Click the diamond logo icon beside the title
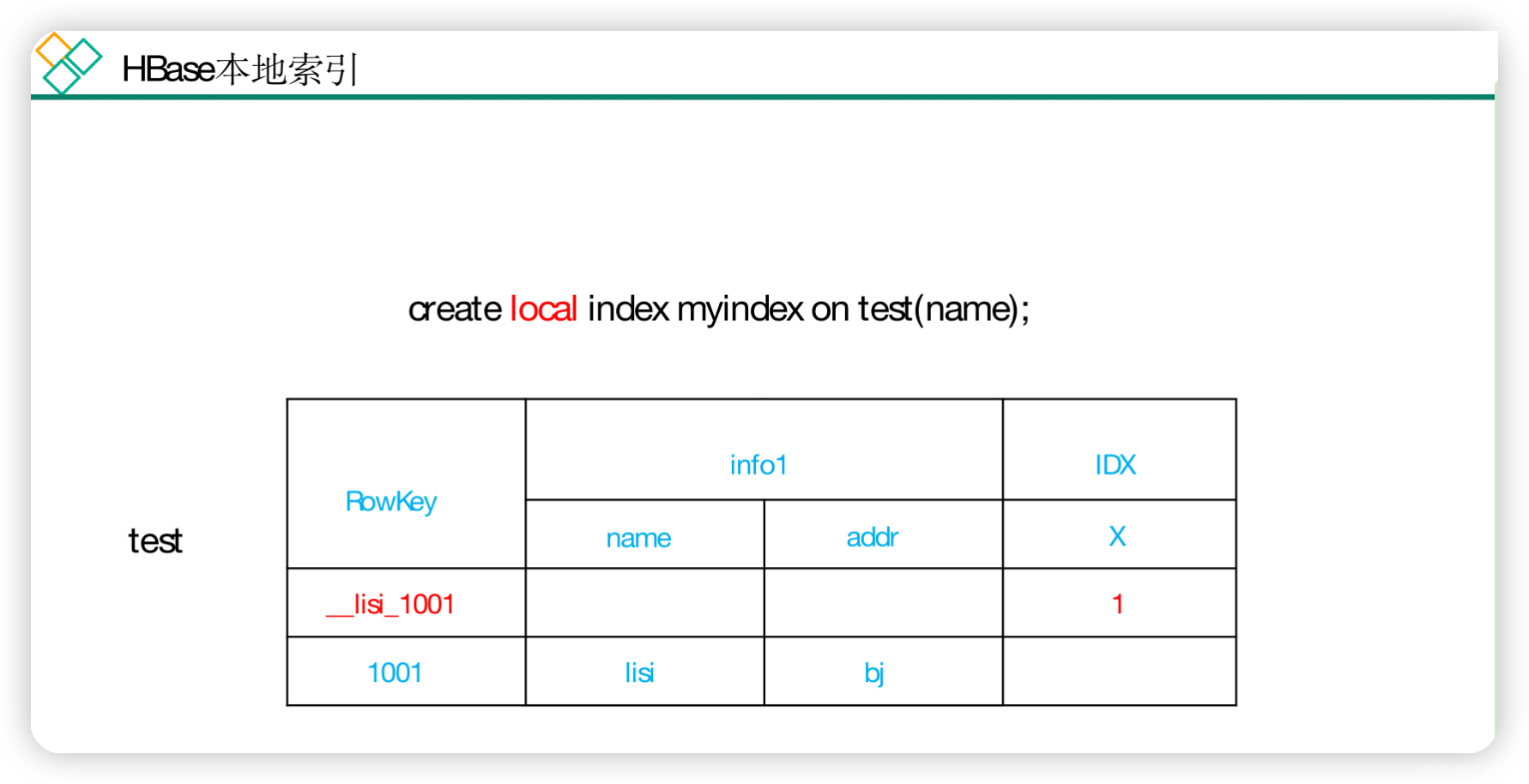Image resolution: width=1529 pixels, height=784 pixels. [69, 63]
